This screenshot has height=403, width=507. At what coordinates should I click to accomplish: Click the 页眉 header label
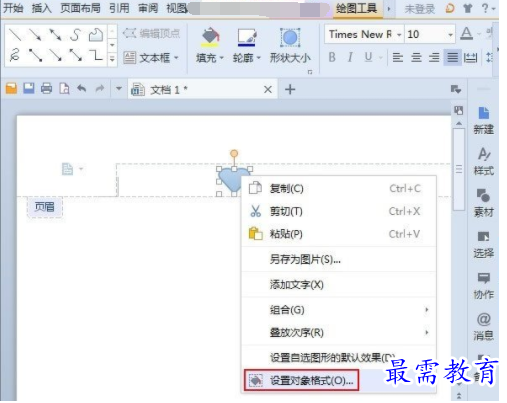pos(45,207)
